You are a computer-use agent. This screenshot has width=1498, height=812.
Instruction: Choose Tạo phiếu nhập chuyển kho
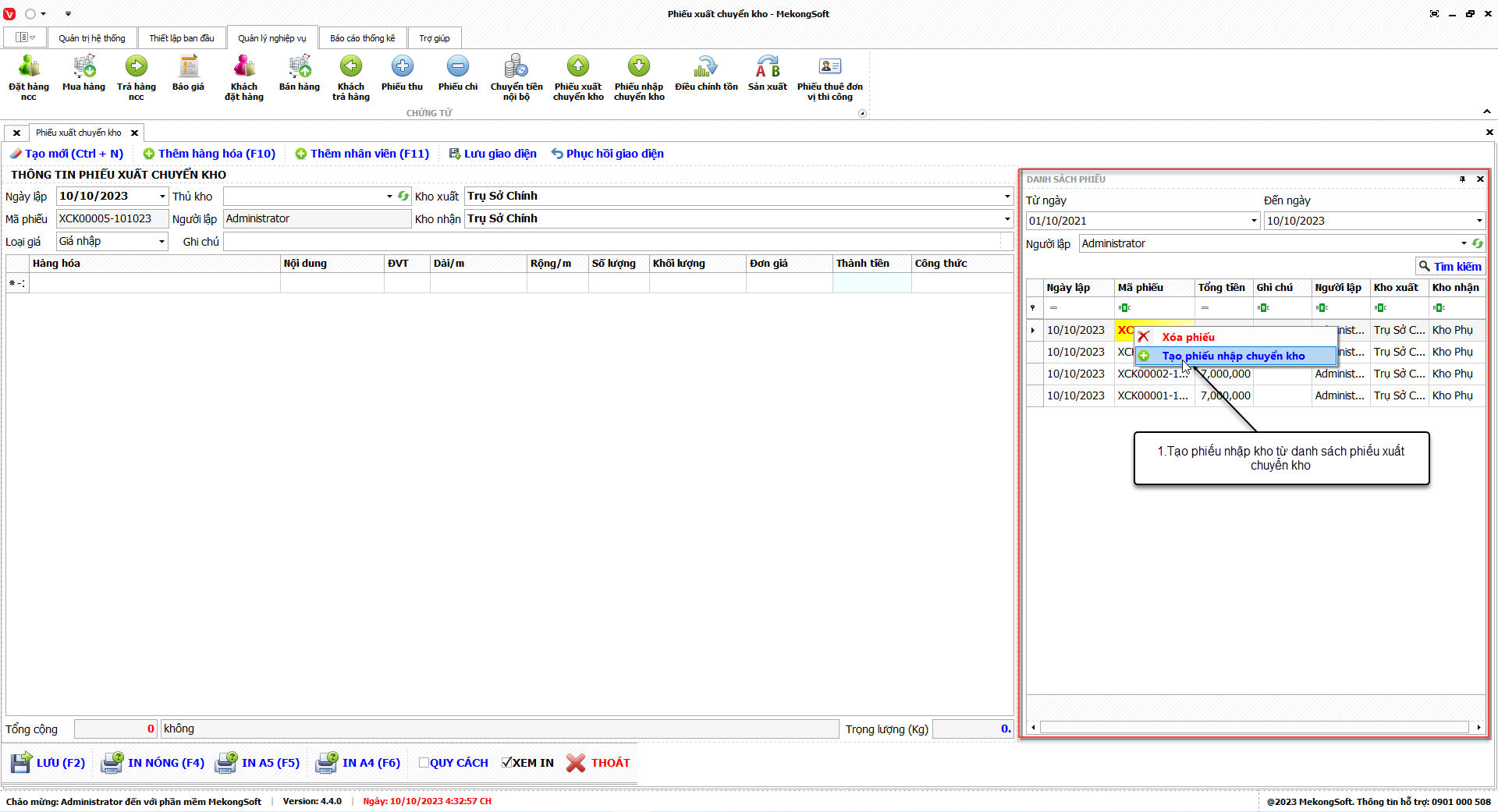coord(1233,356)
